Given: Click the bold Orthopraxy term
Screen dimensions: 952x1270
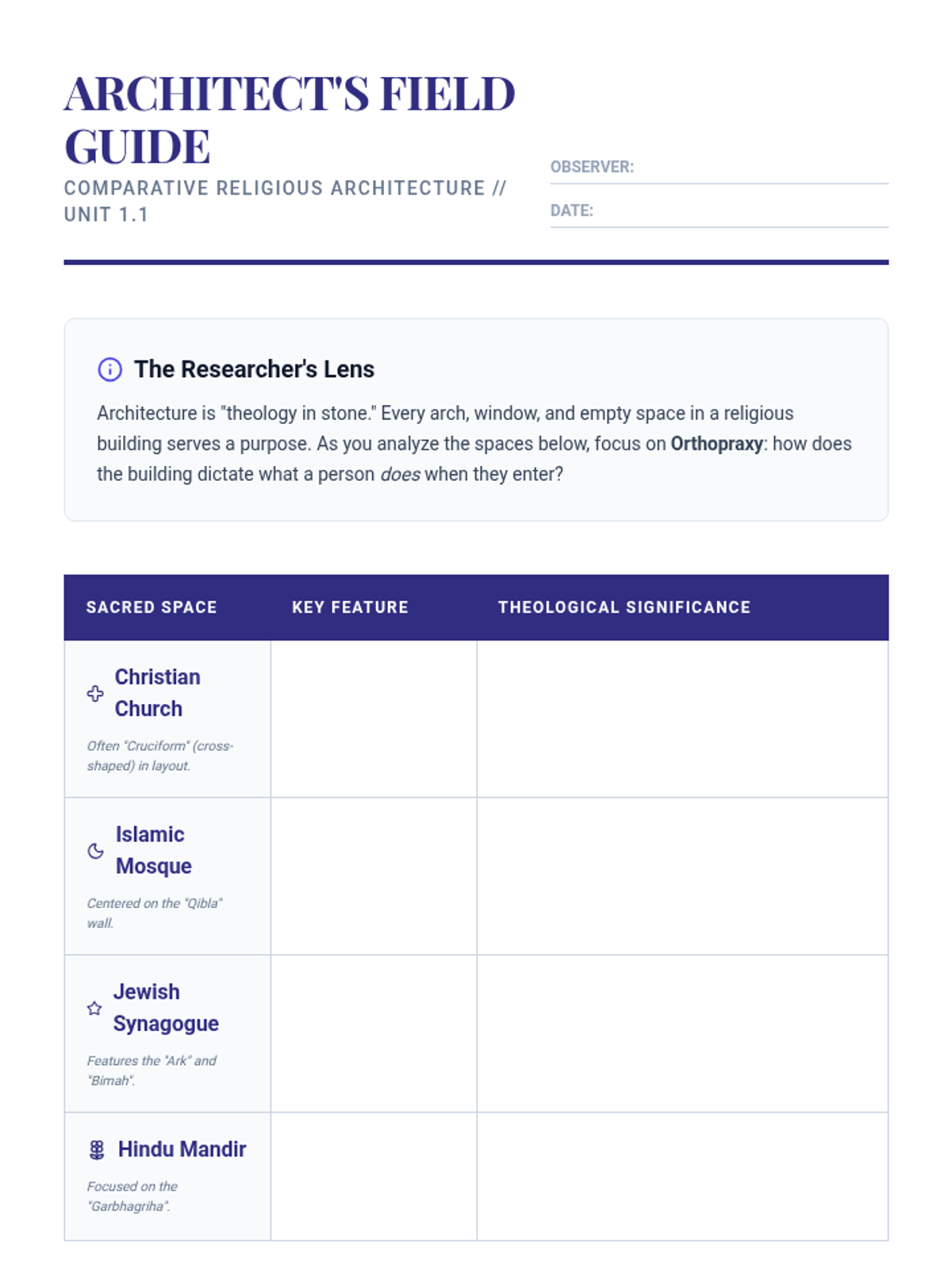Looking at the screenshot, I should 716,444.
